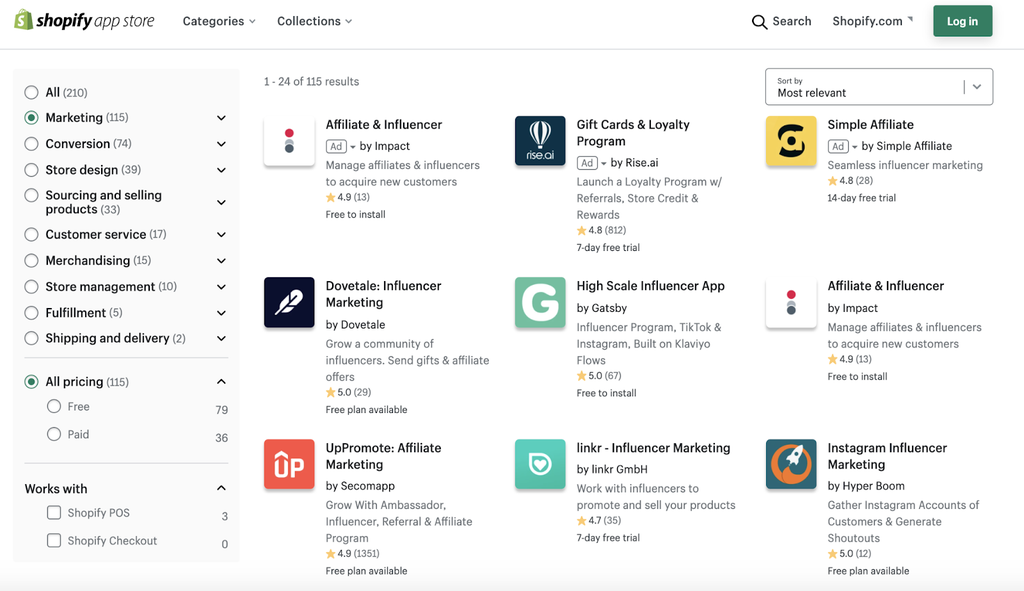Click 'by linkr GmbH' developer text
1024x591 pixels.
[x=612, y=470]
